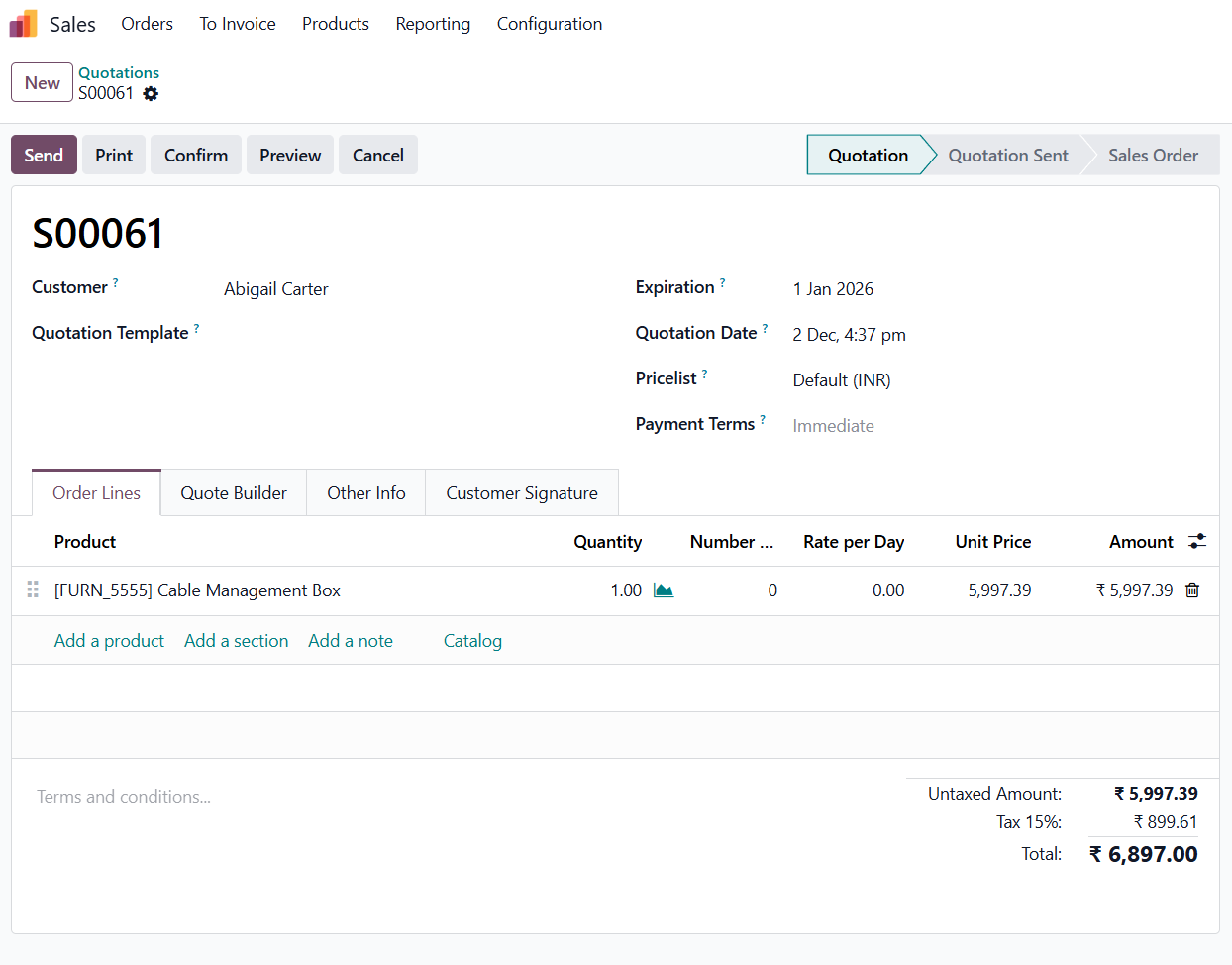The height and width of the screenshot is (965, 1232).
Task: Show help tooltip for Customer field
Action: 116,283
